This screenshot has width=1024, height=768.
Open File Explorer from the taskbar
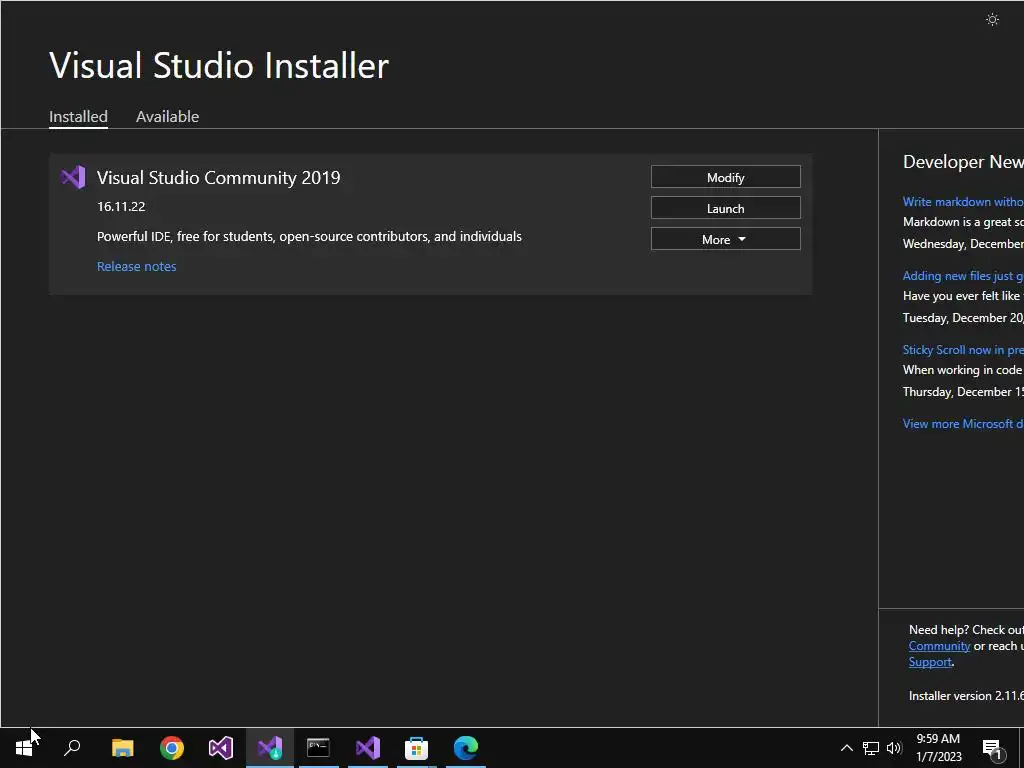(122, 748)
